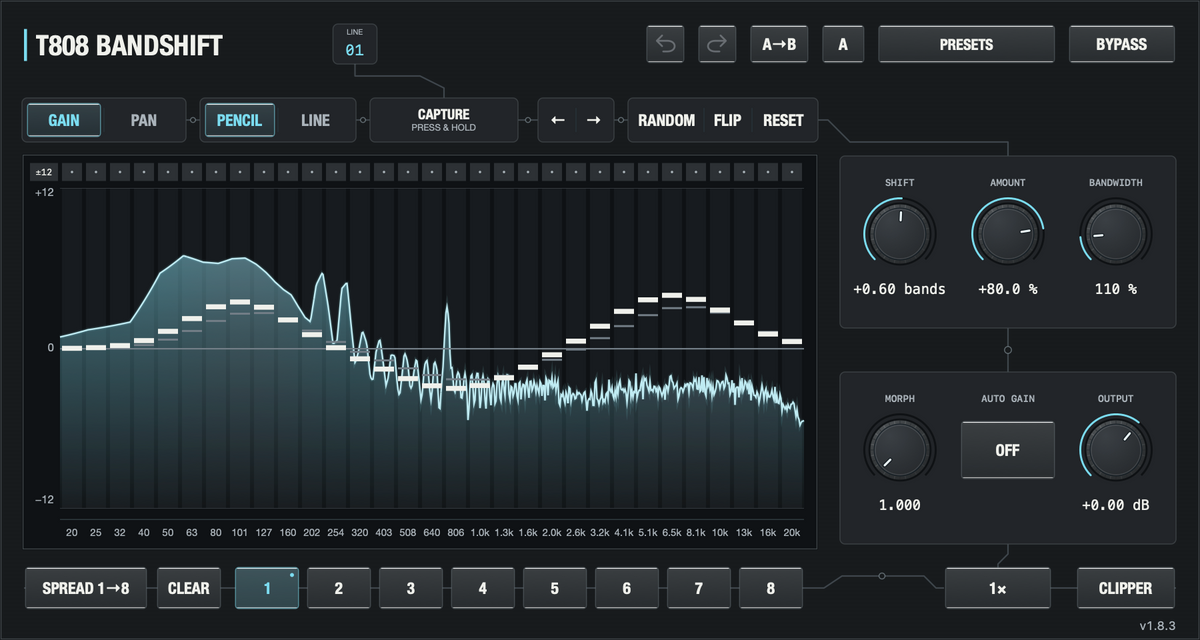
Task: Click the CAPTURE press & hold button
Action: [444, 120]
